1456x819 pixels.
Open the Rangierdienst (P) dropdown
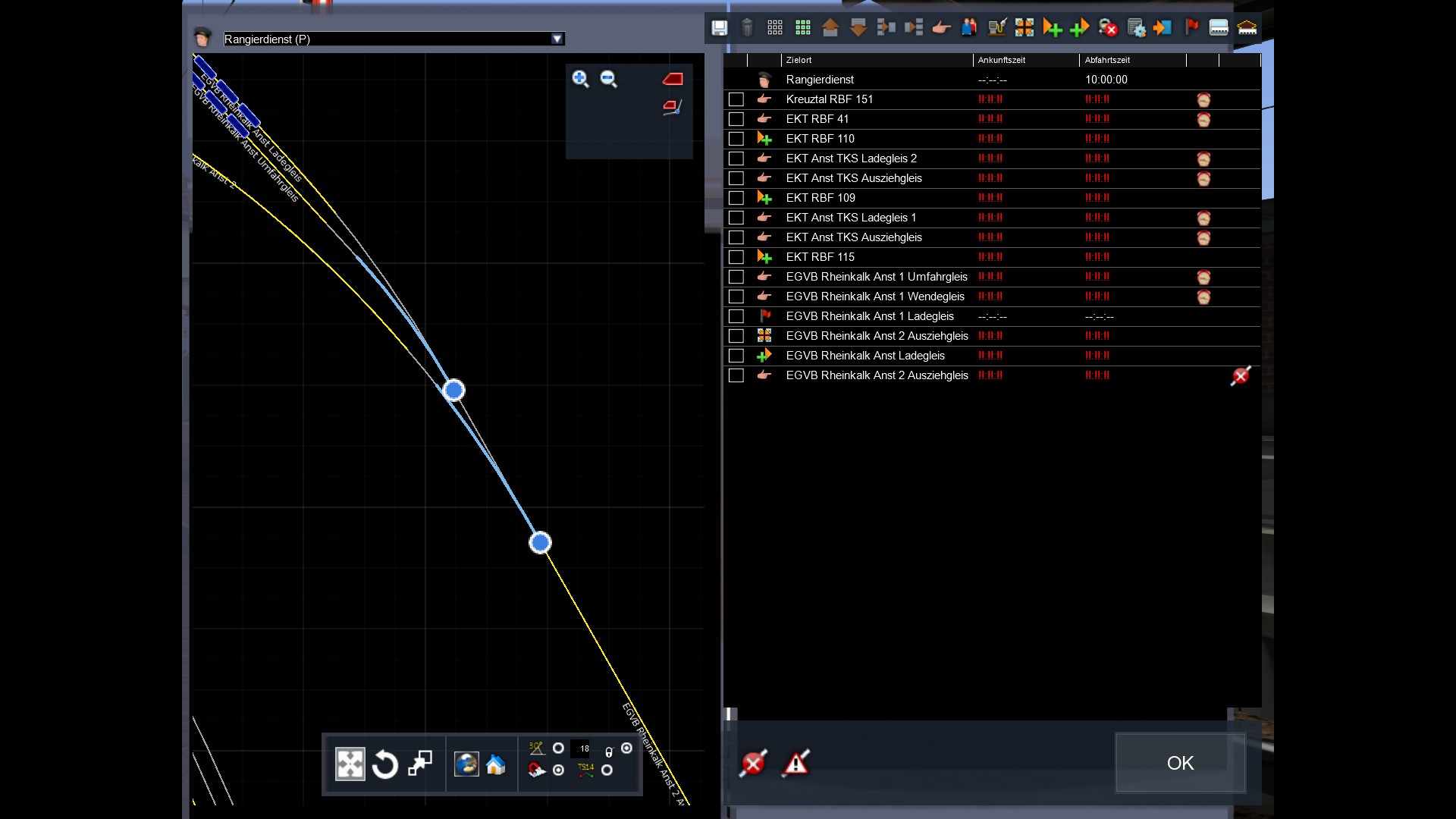tap(557, 39)
